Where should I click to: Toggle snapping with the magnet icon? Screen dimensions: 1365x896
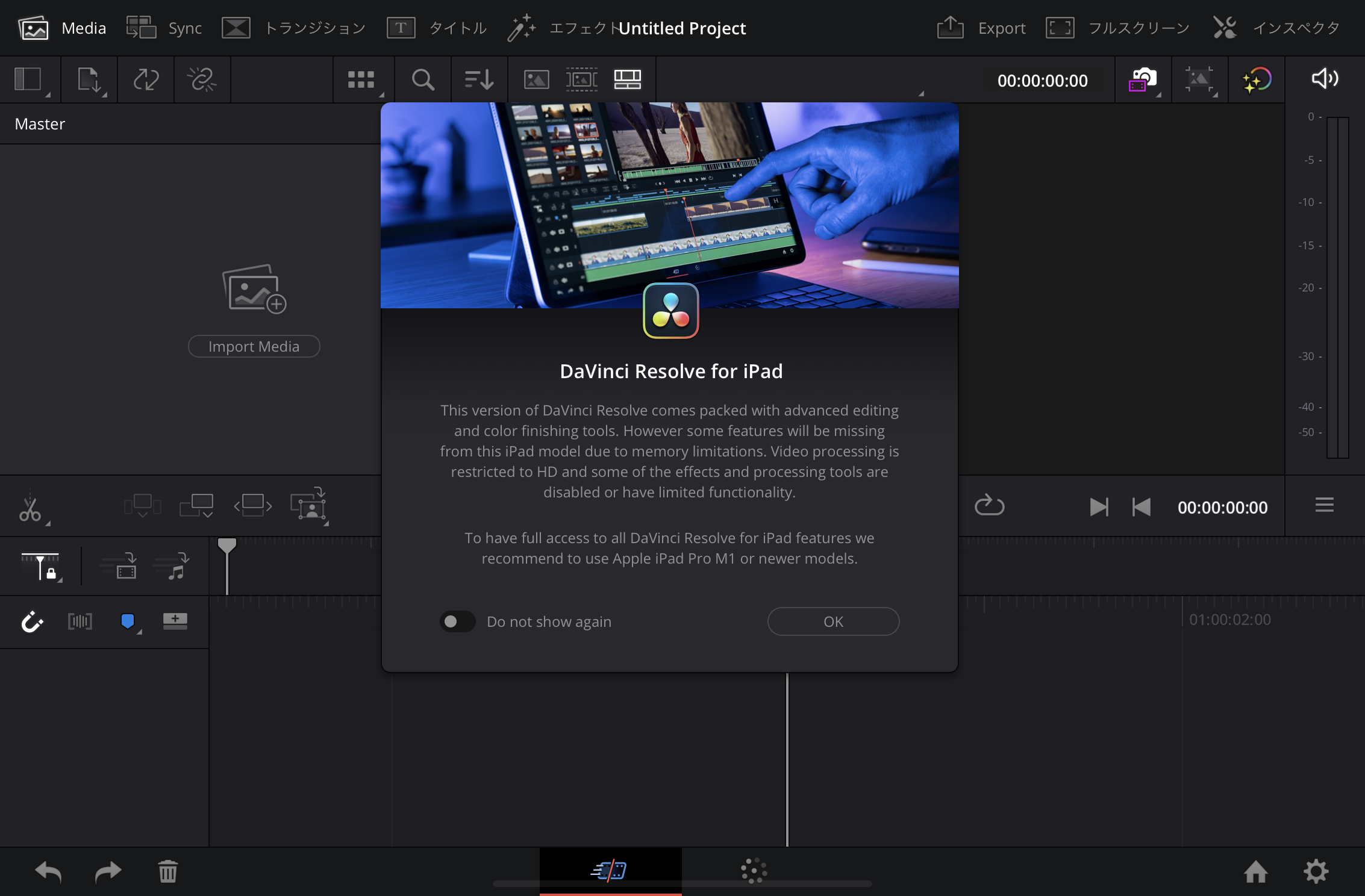click(x=32, y=622)
